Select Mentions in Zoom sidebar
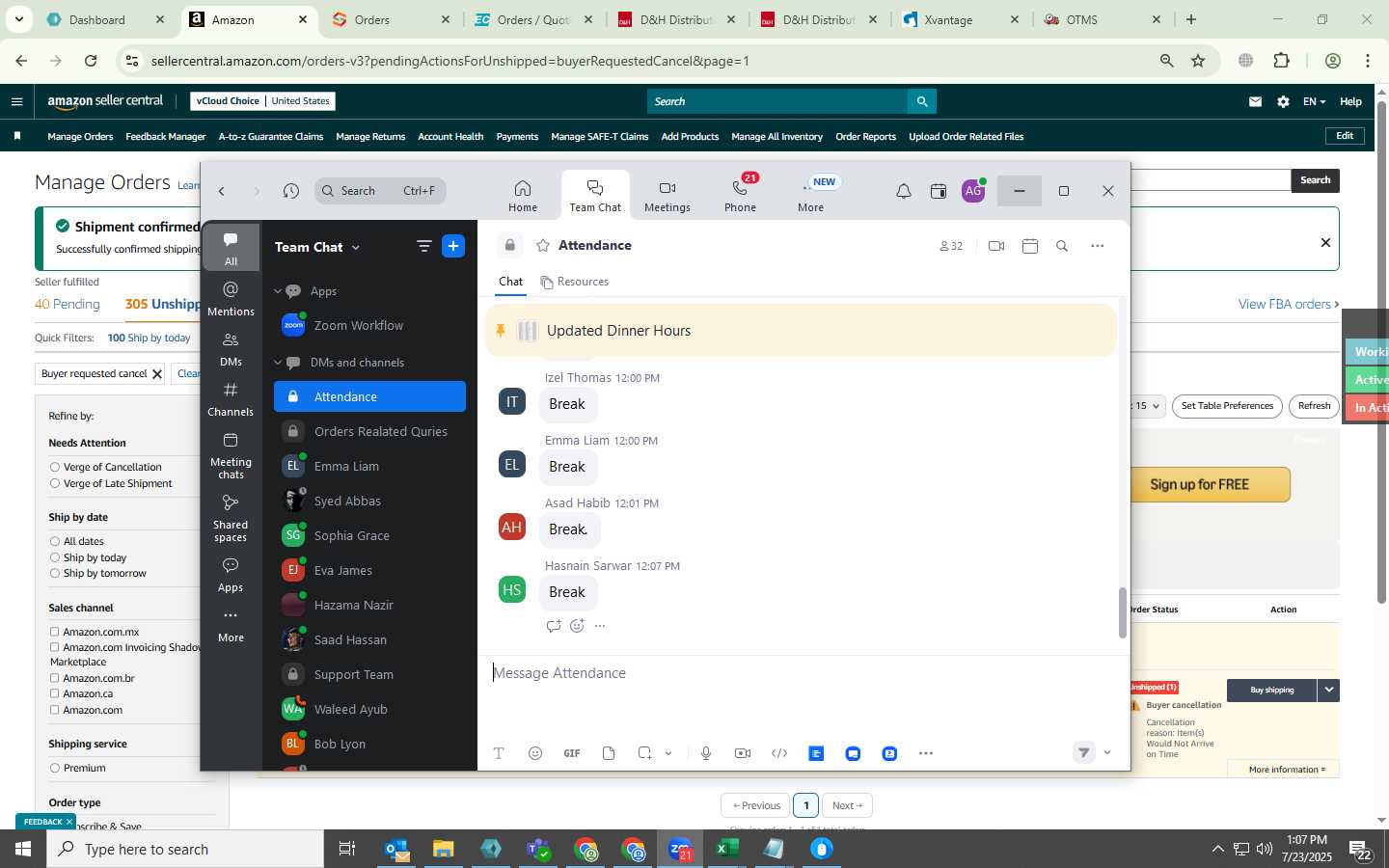The height and width of the screenshot is (868, 1389). (x=231, y=299)
